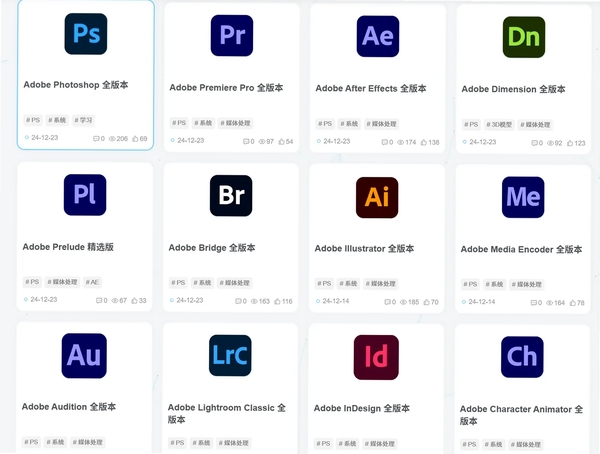
Task: Open the Prelude Pl icon
Action: coord(85,195)
